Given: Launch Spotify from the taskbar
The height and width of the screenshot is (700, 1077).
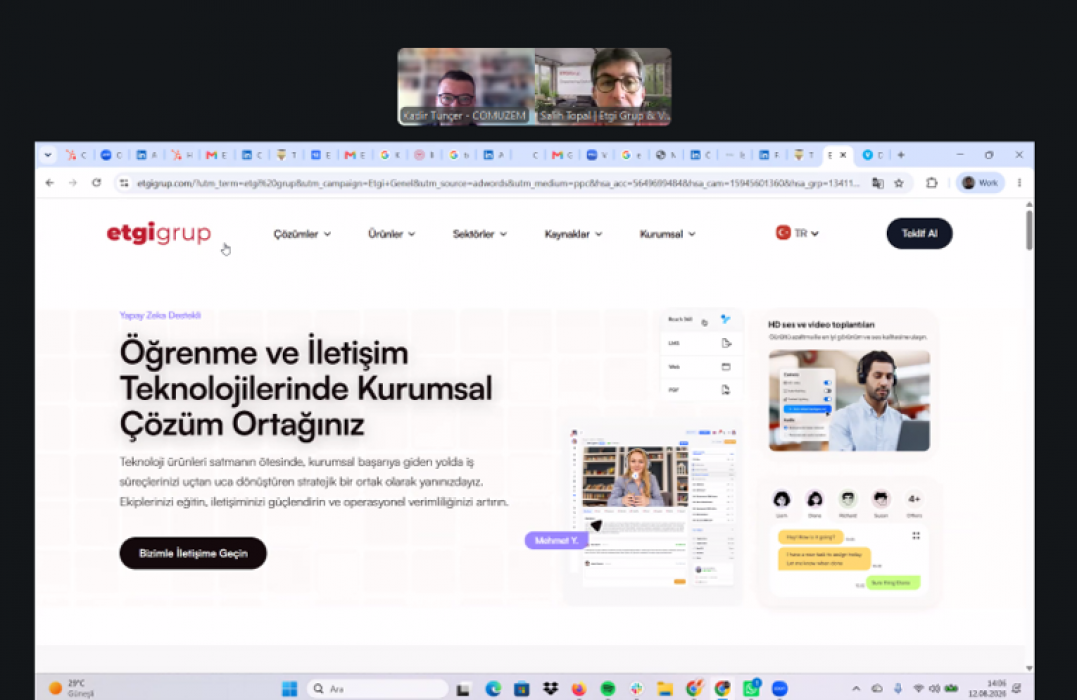Looking at the screenshot, I should pos(608,688).
